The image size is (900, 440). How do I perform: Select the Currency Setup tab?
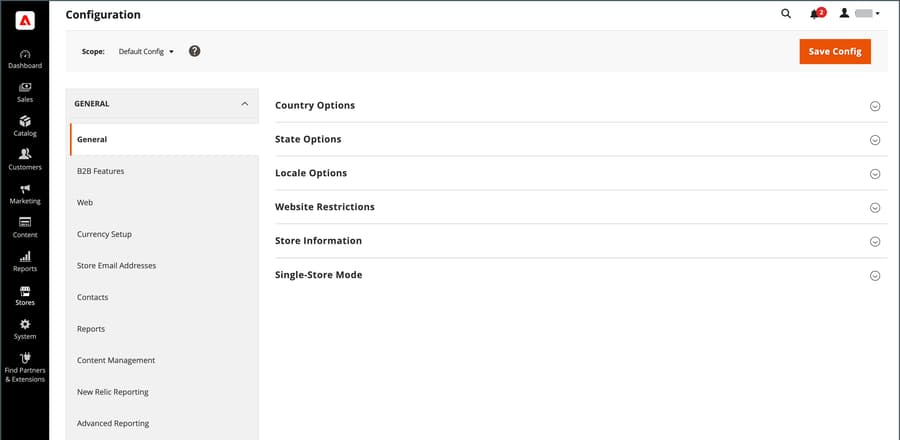[x=104, y=234]
